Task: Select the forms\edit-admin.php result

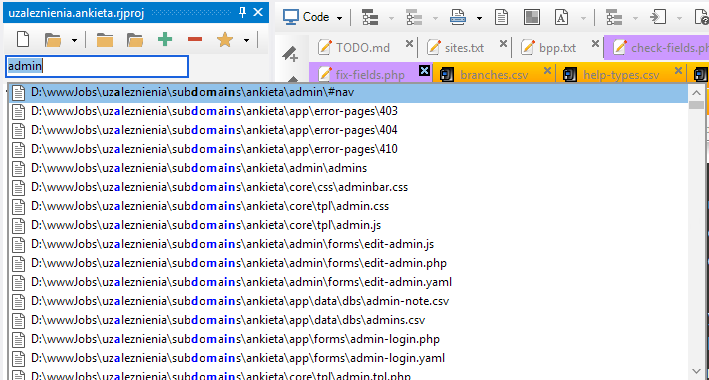Action: [348, 263]
